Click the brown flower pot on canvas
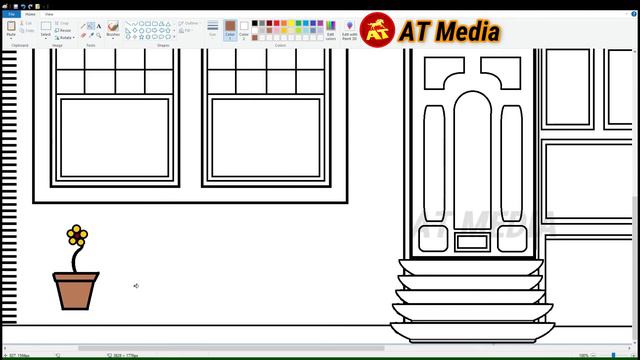The width and height of the screenshot is (640, 360). tap(76, 291)
